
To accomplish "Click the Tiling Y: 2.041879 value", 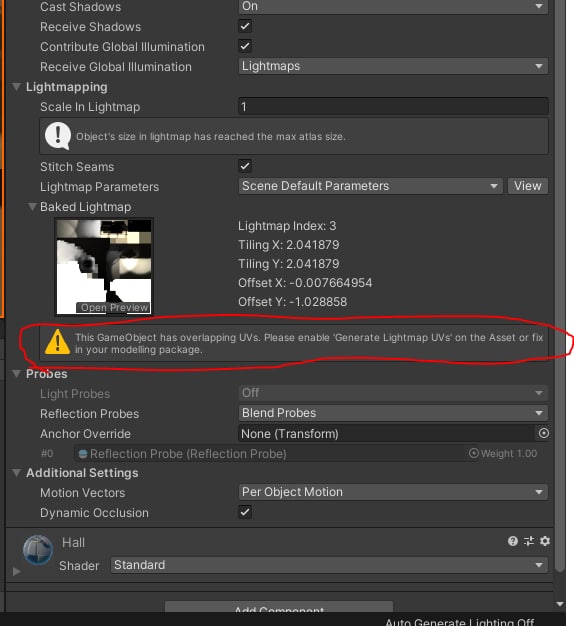I will pyautogui.click(x=289, y=264).
